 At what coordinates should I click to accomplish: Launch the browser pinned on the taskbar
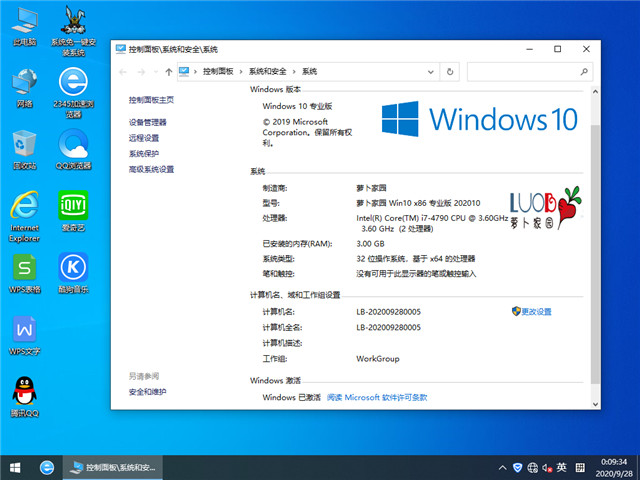[x=47, y=468]
